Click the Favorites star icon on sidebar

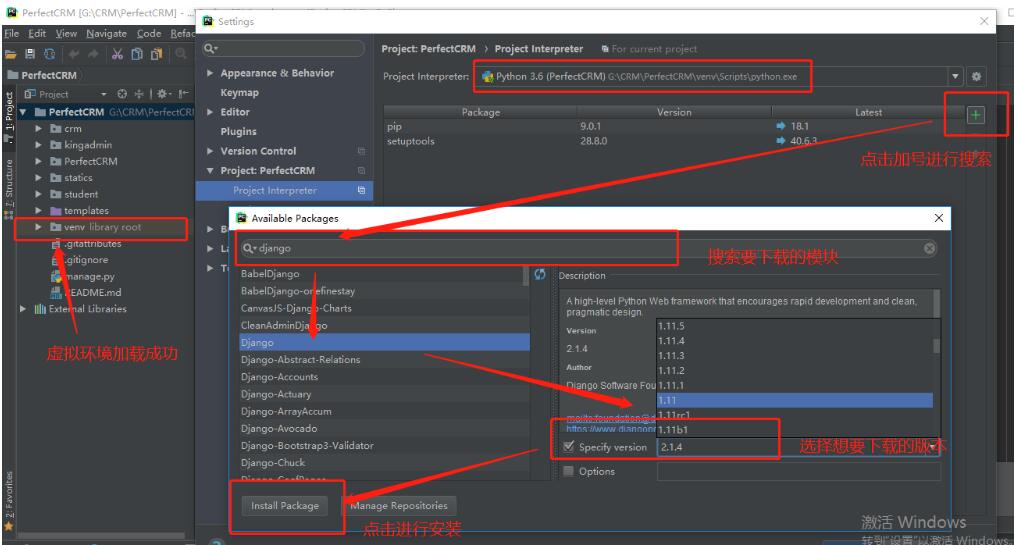point(8,526)
